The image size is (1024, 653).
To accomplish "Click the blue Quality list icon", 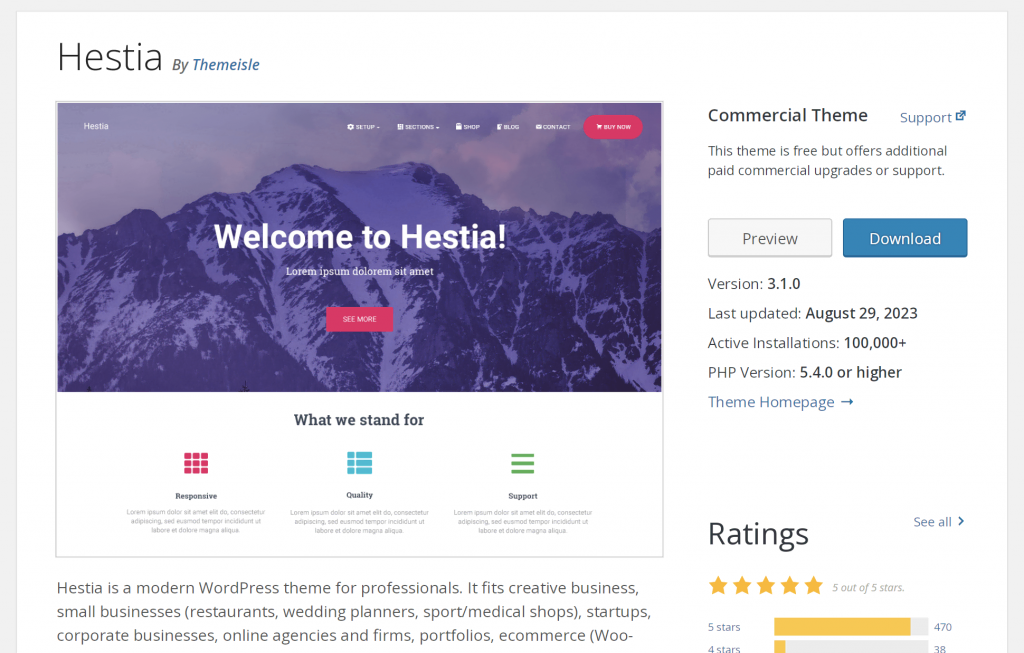I will tap(359, 463).
